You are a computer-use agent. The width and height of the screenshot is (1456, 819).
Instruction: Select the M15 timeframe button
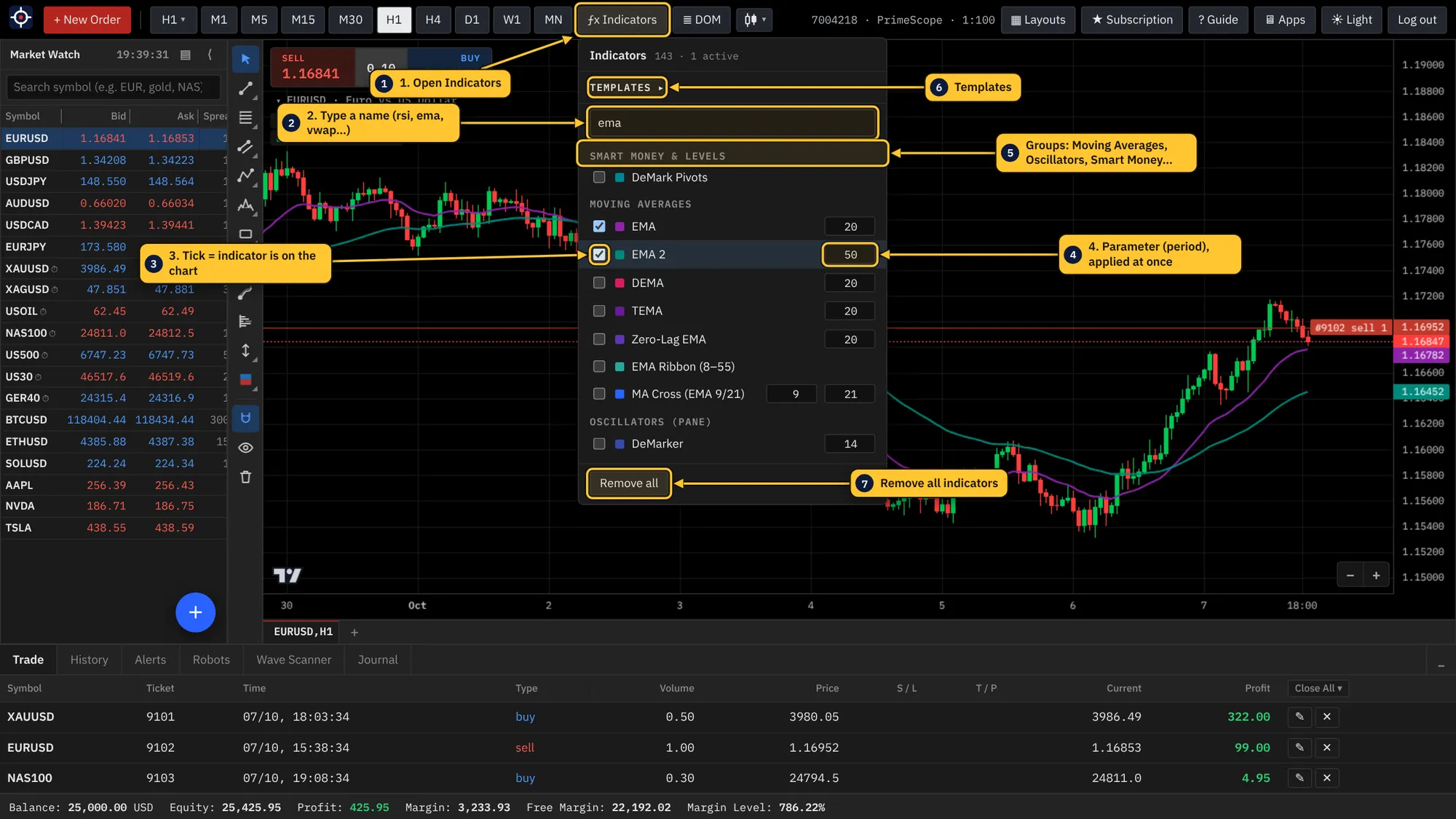tap(303, 20)
